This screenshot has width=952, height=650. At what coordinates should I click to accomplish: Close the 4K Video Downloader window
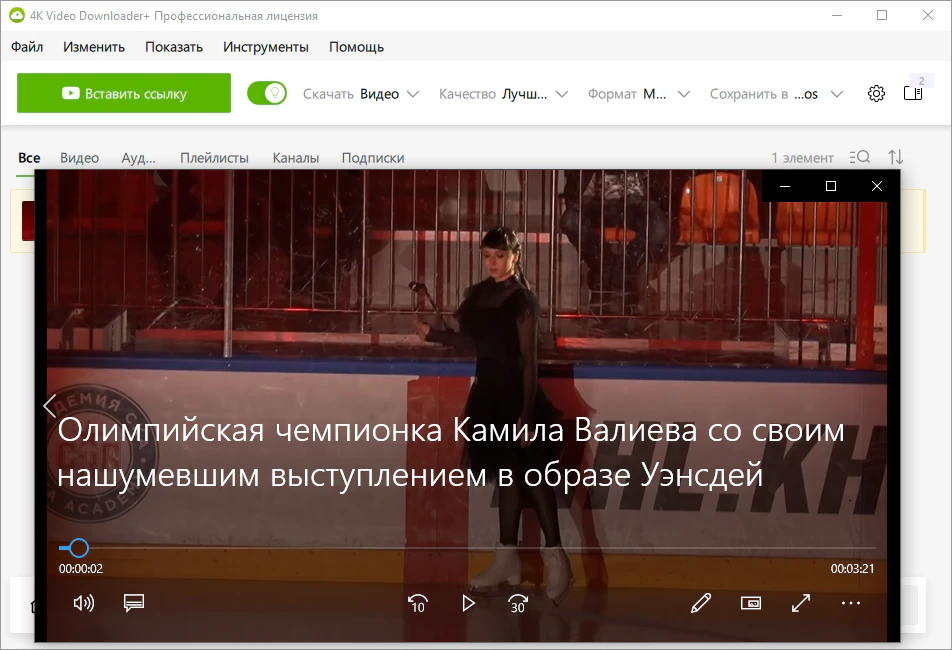tap(928, 15)
